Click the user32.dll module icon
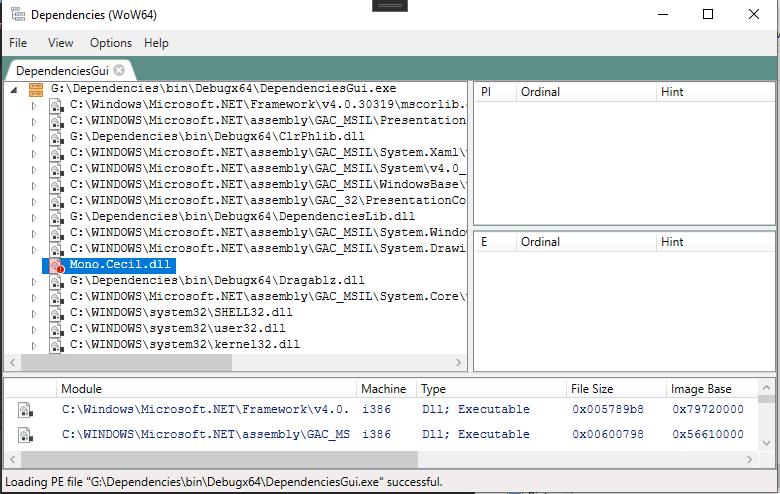This screenshot has width=780, height=494. pyautogui.click(x=56, y=329)
